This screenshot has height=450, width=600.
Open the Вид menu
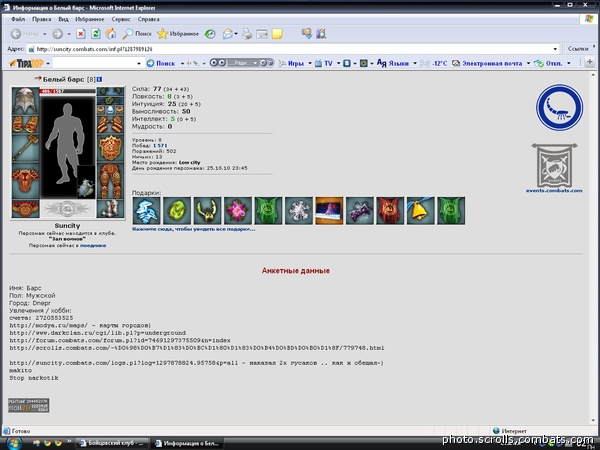point(63,19)
